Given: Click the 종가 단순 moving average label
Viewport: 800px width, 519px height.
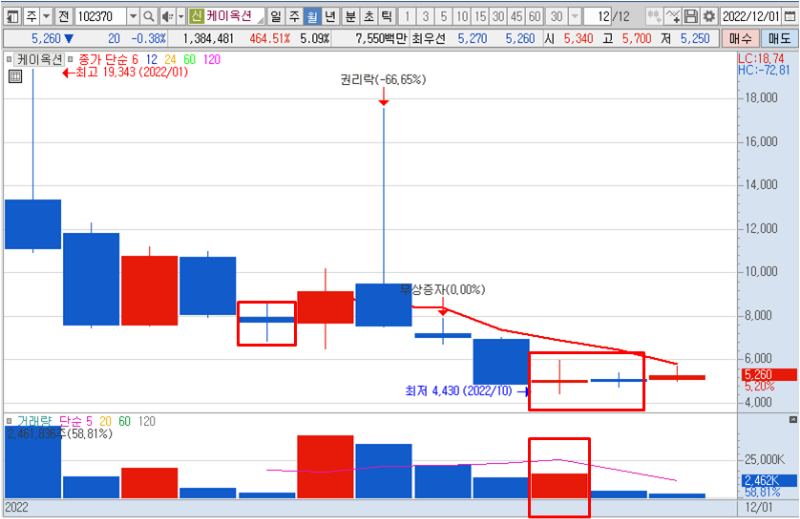Looking at the screenshot, I should click(x=102, y=60).
